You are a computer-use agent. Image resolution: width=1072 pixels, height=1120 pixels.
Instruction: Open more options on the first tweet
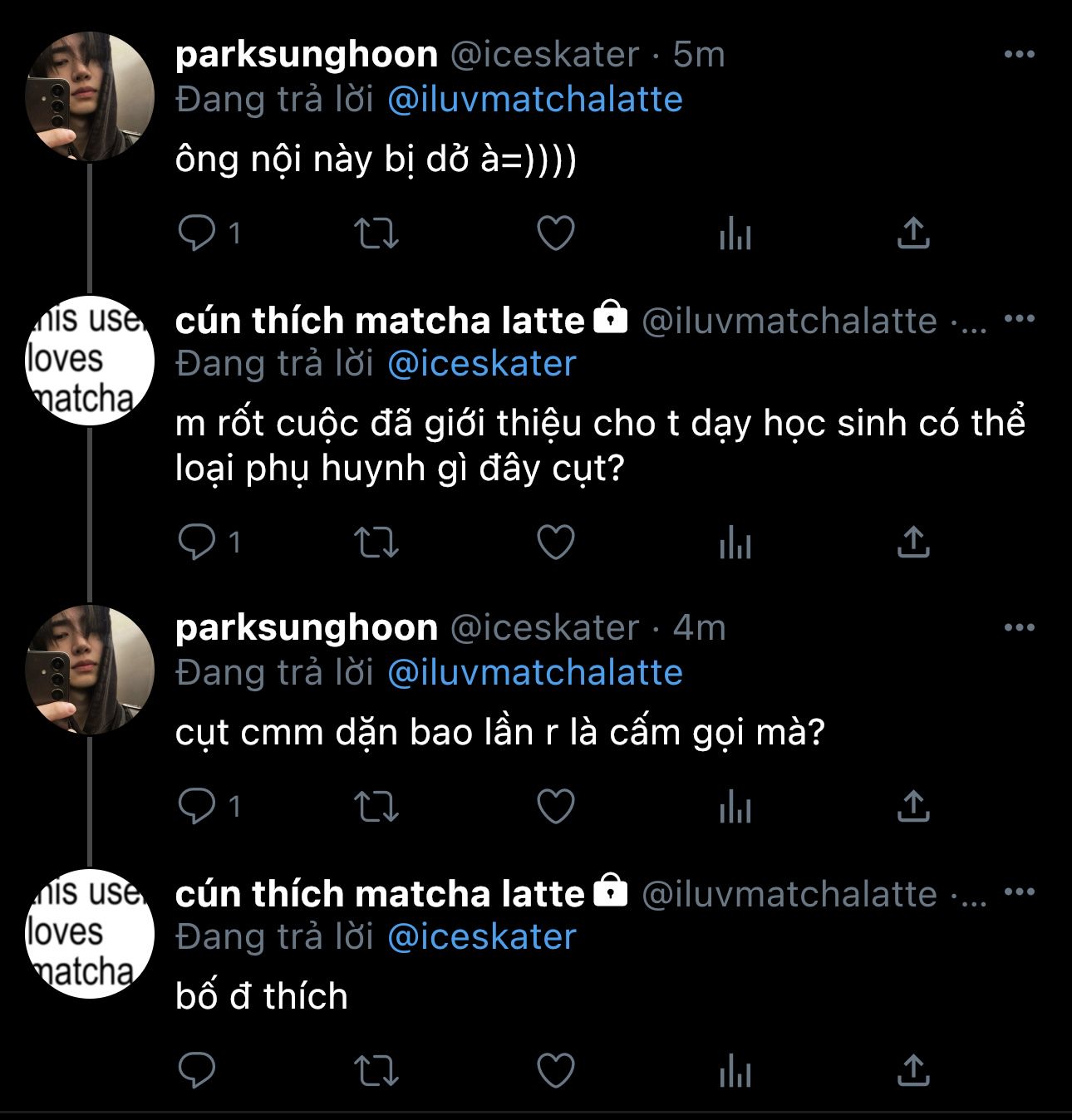coord(1020,55)
